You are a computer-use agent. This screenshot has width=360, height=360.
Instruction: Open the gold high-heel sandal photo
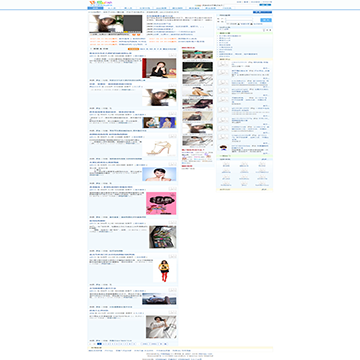159,148
